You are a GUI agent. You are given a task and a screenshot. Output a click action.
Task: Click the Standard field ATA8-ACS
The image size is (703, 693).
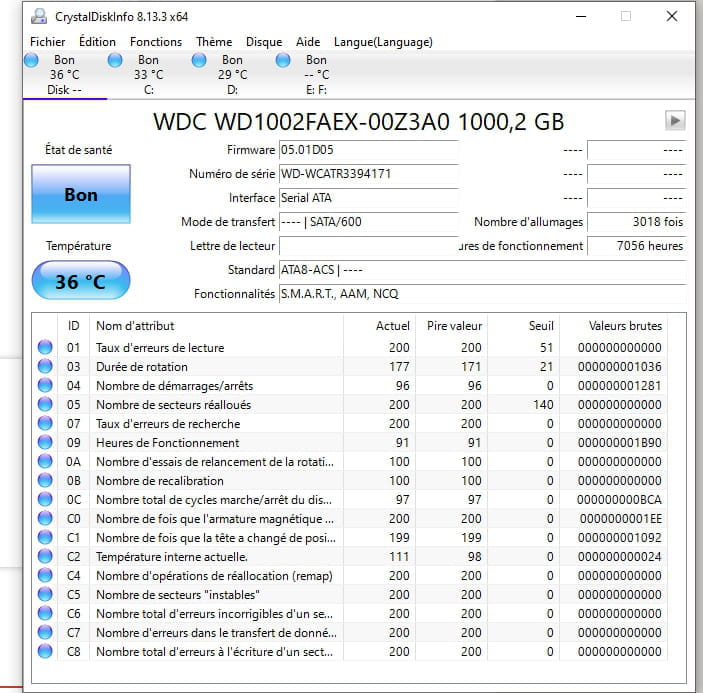click(x=482, y=270)
